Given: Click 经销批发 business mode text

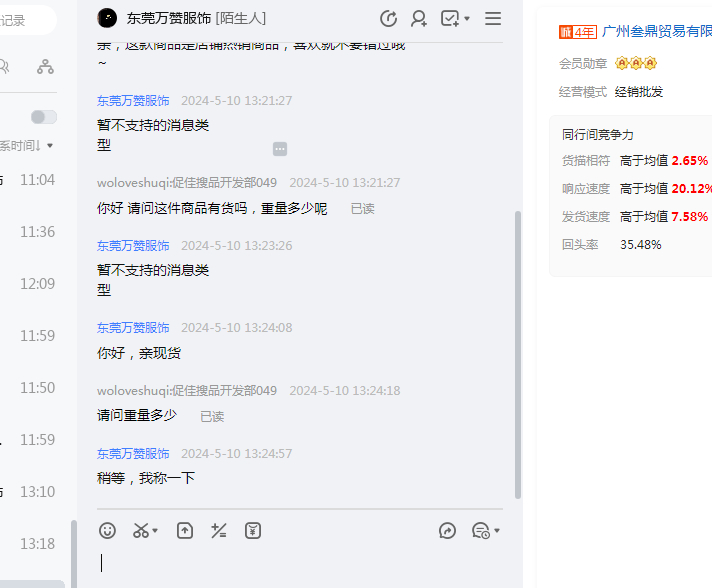Looking at the screenshot, I should 639,92.
